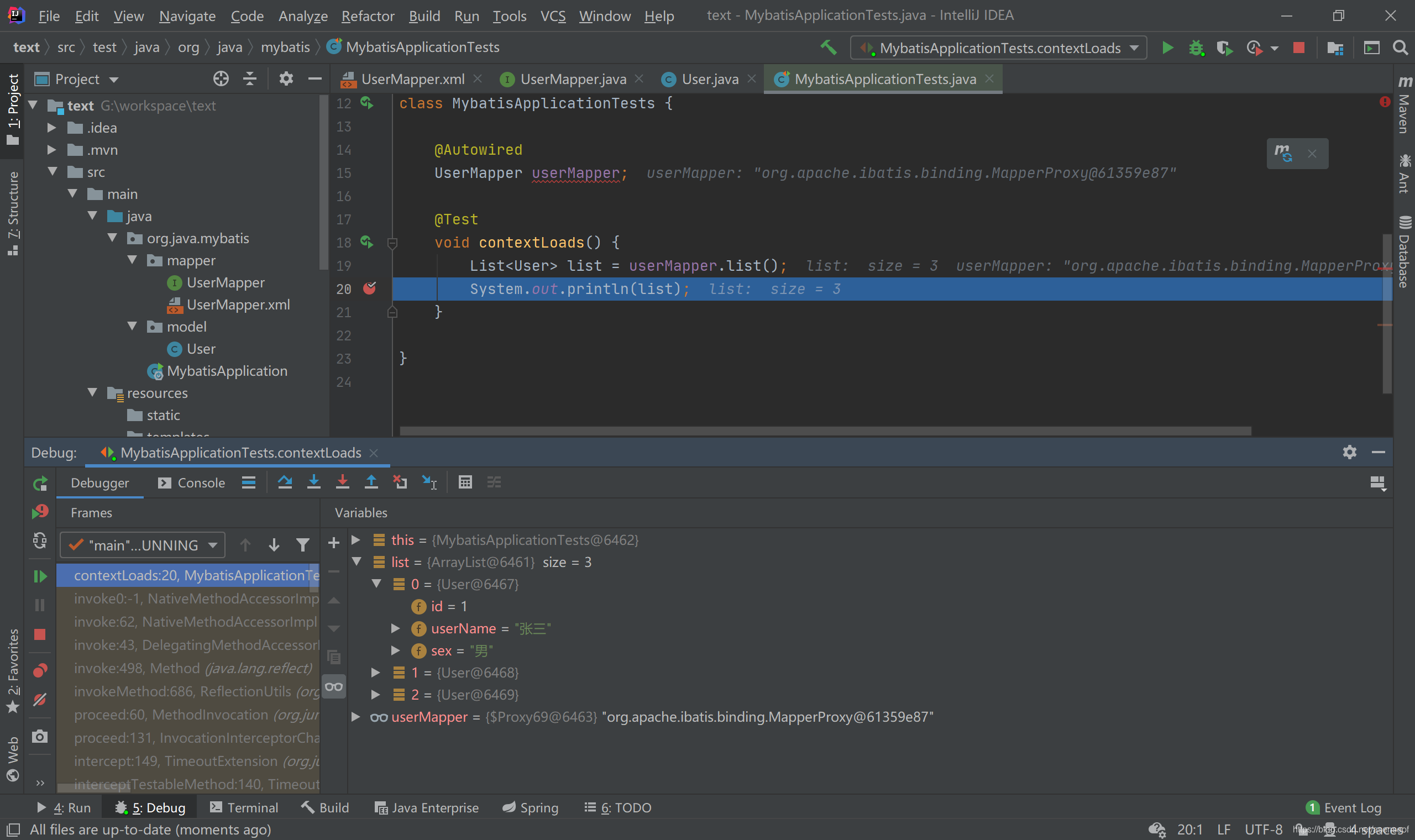The height and width of the screenshot is (840, 1415).
Task: Click Run to Cursor debugger icon
Action: tap(429, 482)
